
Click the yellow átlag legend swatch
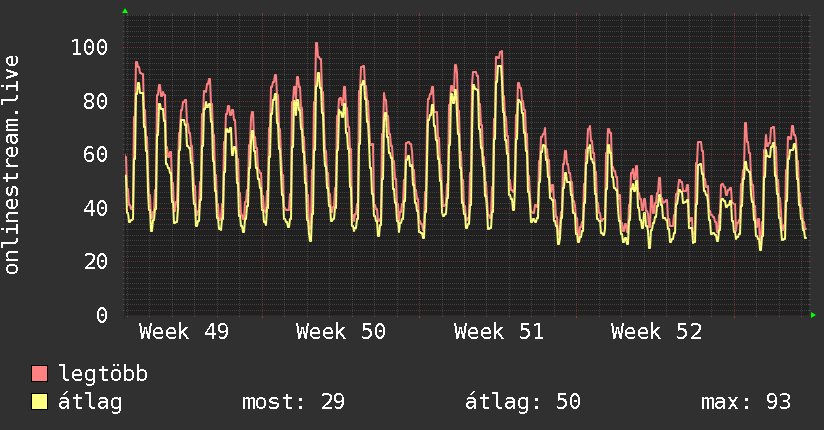pyautogui.click(x=40, y=402)
